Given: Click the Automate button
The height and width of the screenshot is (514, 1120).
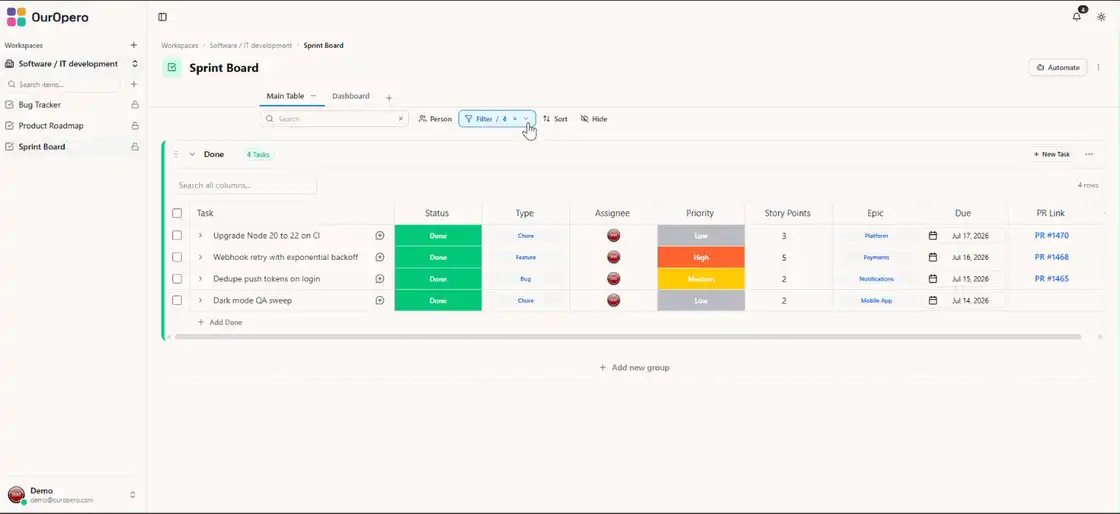Looking at the screenshot, I should [x=1058, y=67].
